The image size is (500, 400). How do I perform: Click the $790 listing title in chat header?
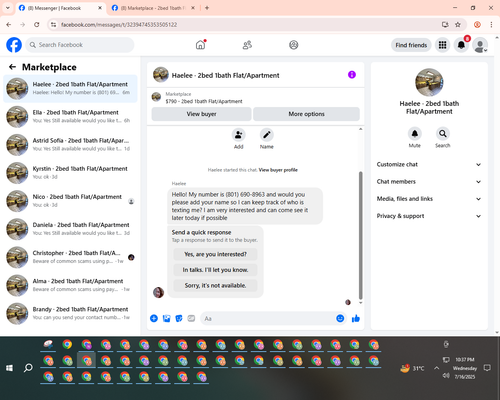point(204,101)
